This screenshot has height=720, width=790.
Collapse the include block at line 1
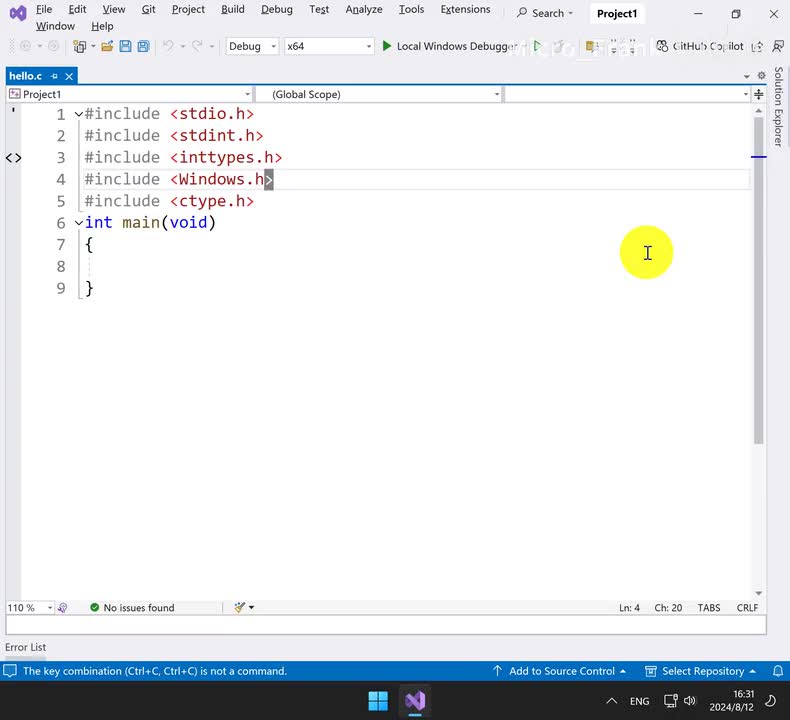(x=79, y=114)
